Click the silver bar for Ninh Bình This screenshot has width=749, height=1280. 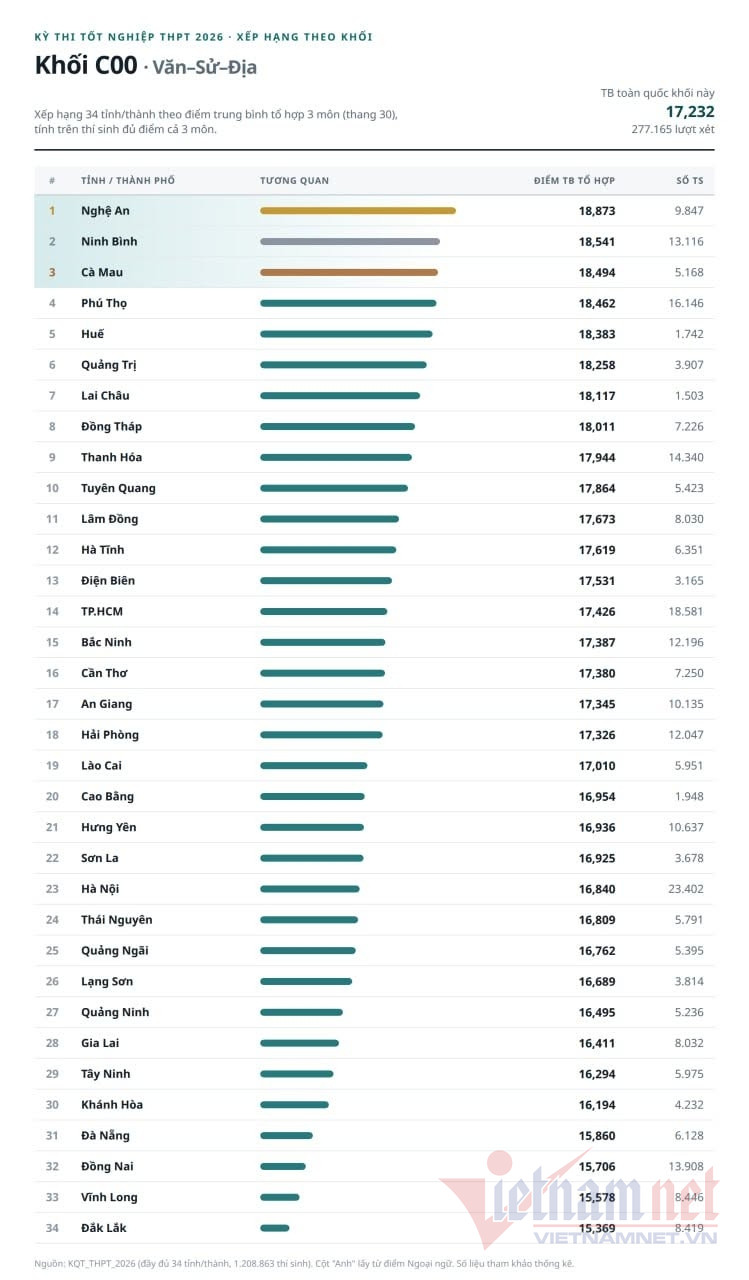[x=350, y=242]
